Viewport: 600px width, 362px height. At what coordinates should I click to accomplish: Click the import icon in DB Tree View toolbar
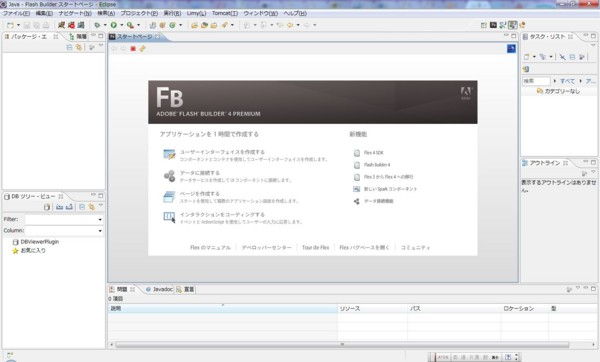point(59,207)
